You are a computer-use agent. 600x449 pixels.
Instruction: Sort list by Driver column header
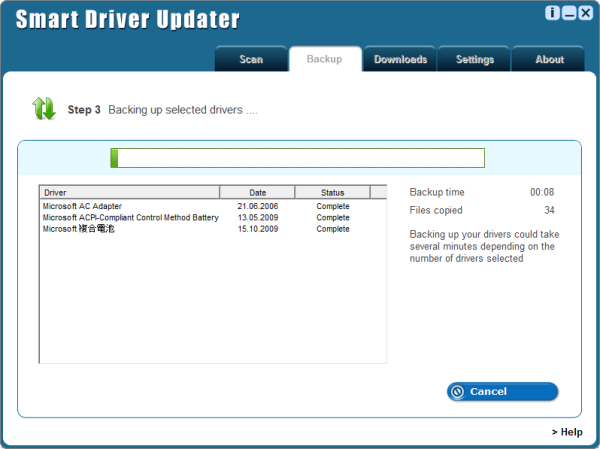(x=130, y=193)
